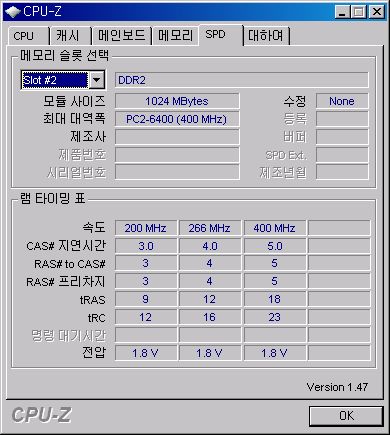Image resolution: width=390 pixels, height=435 pixels.
Task: Switch to the 메모리 tab
Action: [175, 36]
